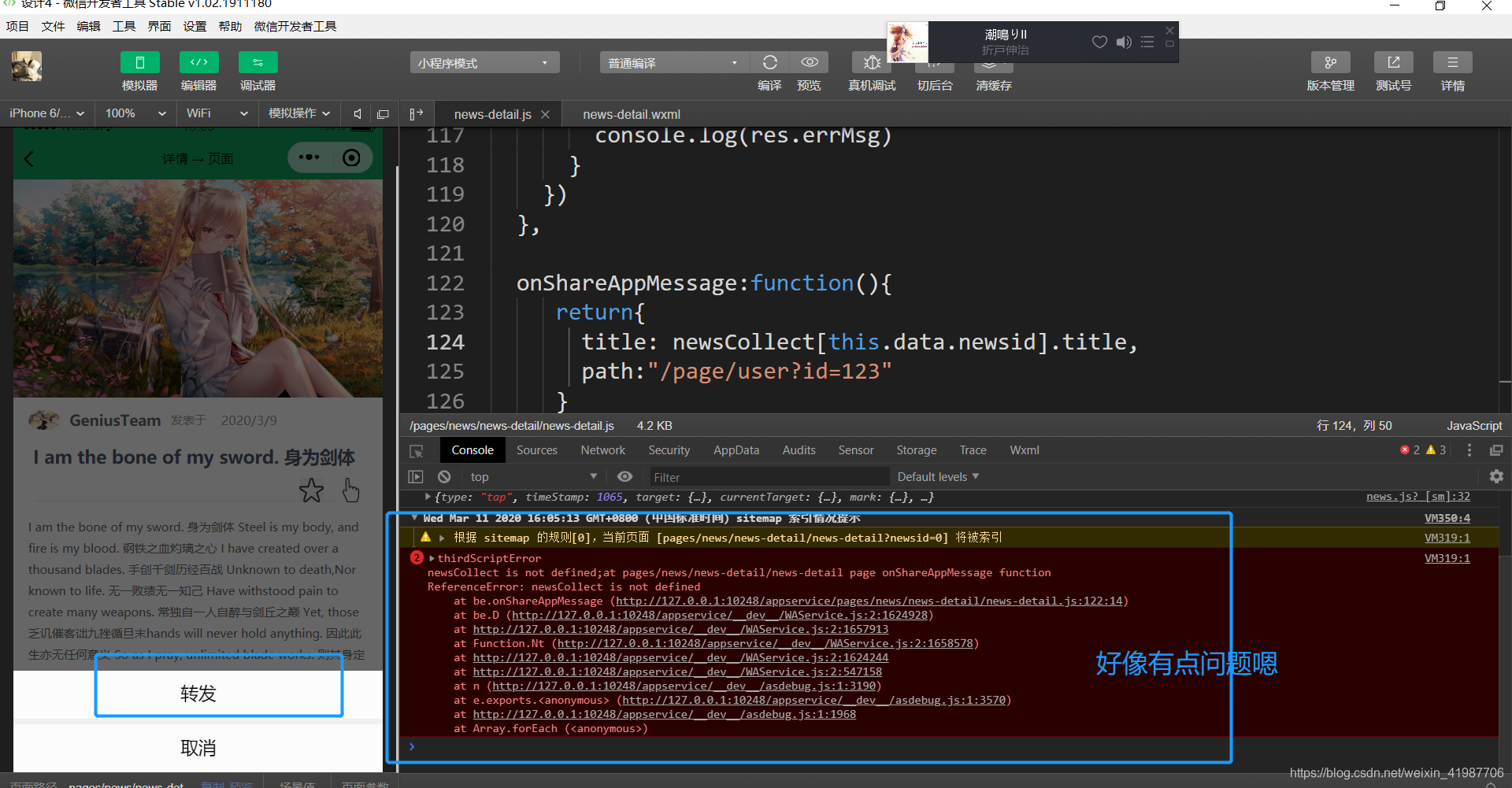
Task: Open the details hamburger icon
Action: tap(1453, 62)
